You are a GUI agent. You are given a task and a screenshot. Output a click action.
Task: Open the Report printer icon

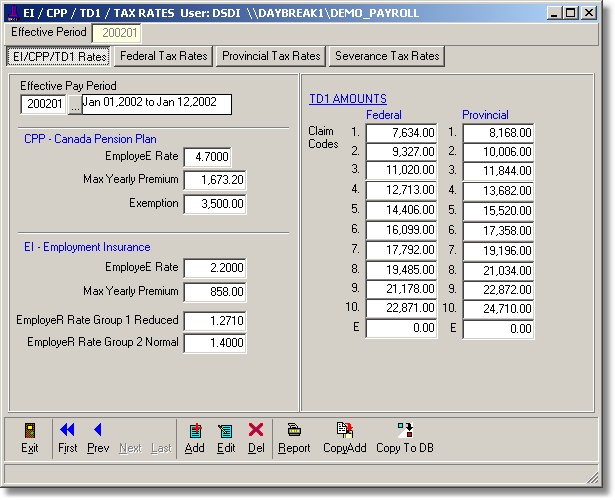coord(294,430)
